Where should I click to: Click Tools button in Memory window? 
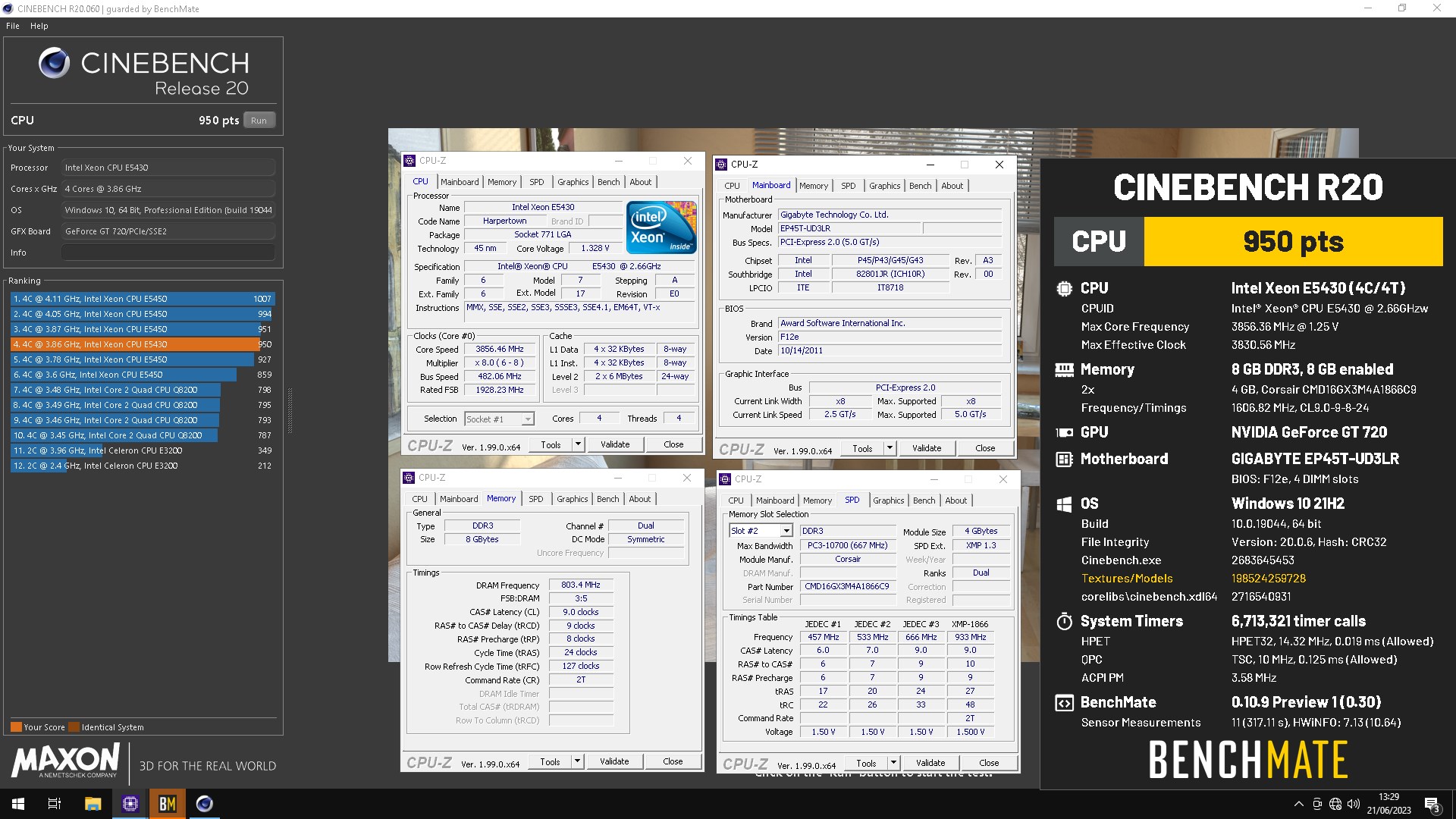click(550, 761)
